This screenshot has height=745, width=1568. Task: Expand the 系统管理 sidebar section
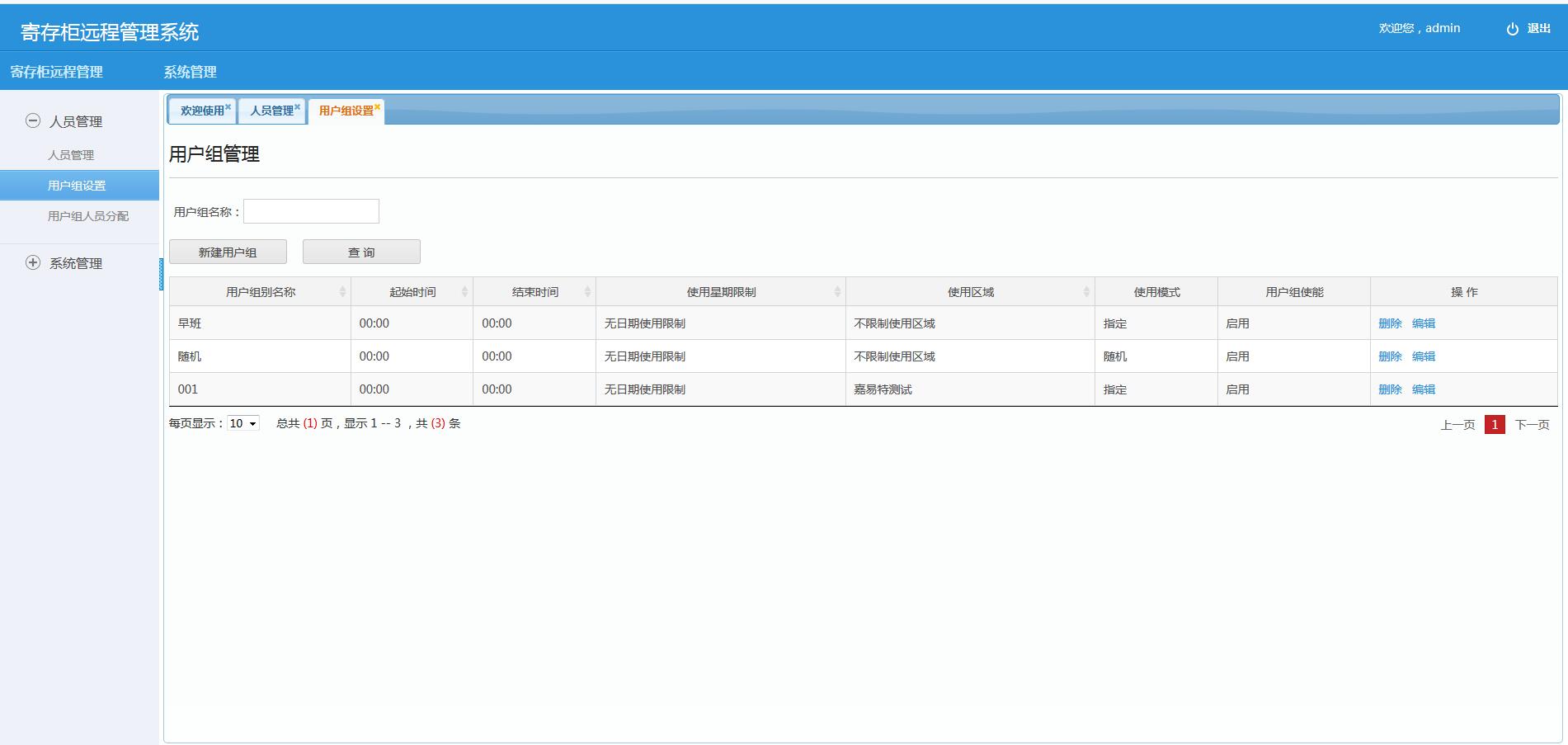[33, 263]
